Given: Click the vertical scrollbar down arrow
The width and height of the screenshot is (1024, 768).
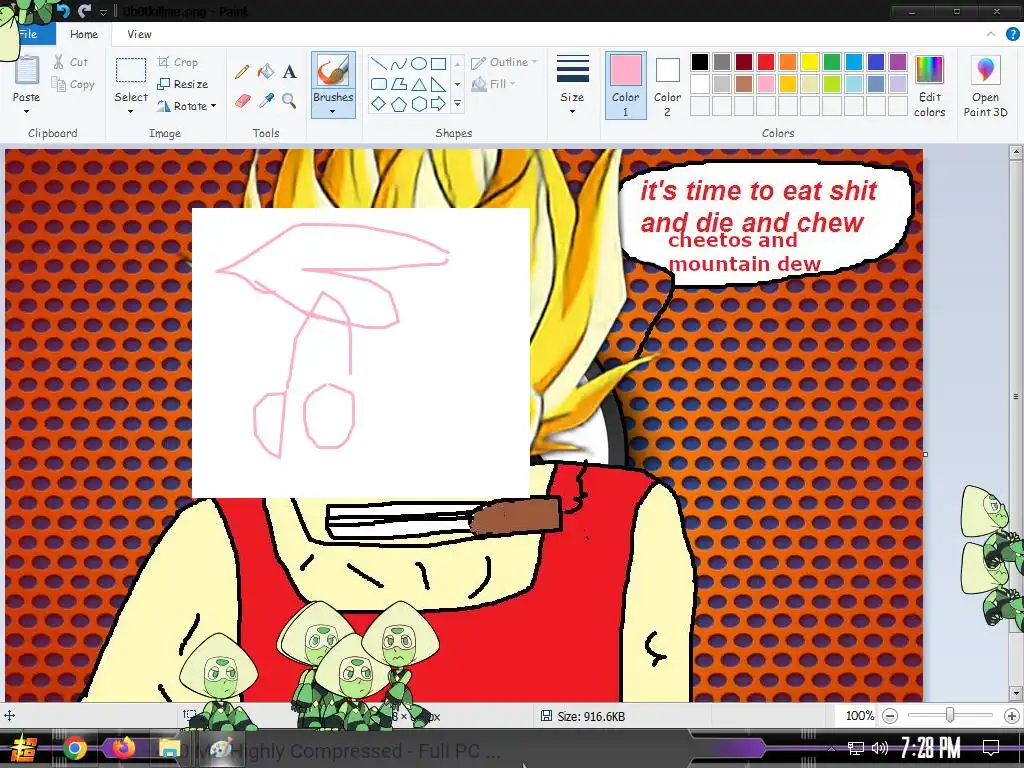Looking at the screenshot, I should point(1016,693).
